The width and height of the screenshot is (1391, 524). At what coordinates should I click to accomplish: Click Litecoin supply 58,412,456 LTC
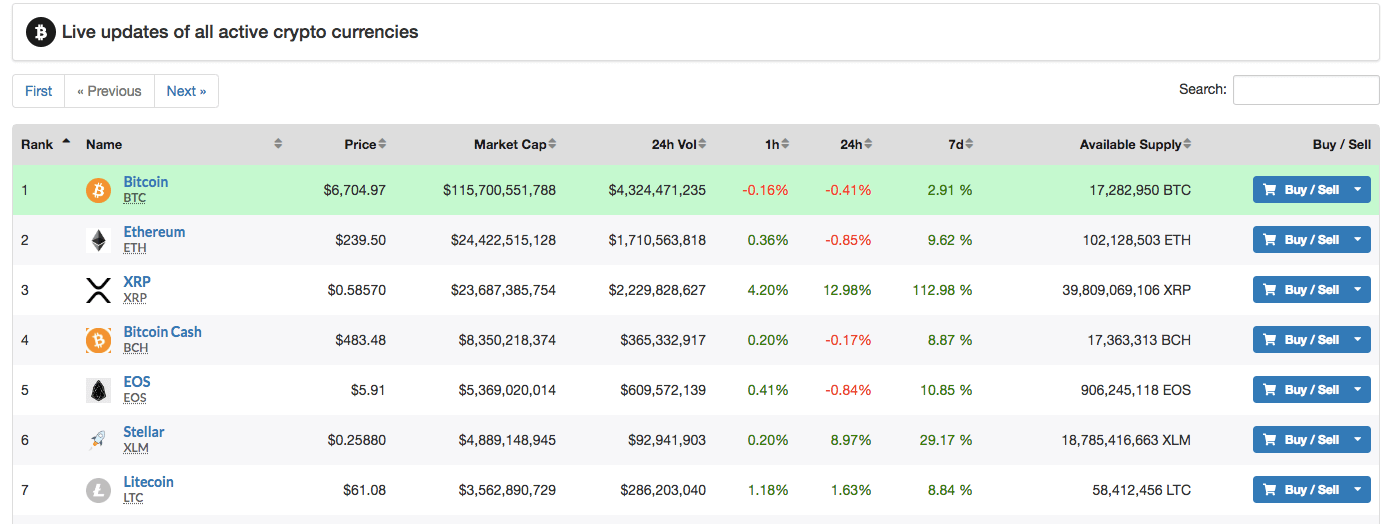[x=1142, y=490]
